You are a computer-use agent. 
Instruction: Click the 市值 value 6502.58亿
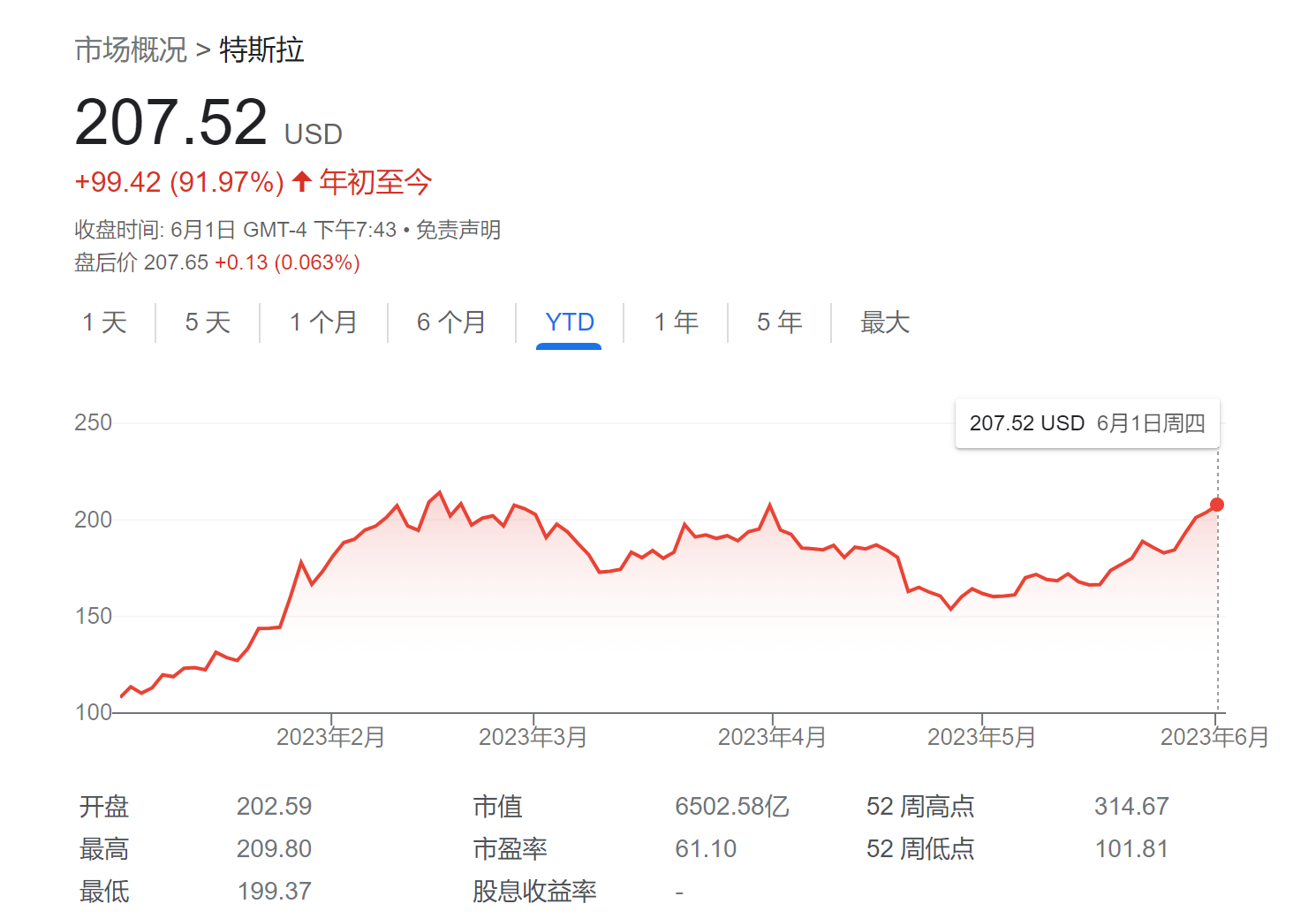point(732,806)
